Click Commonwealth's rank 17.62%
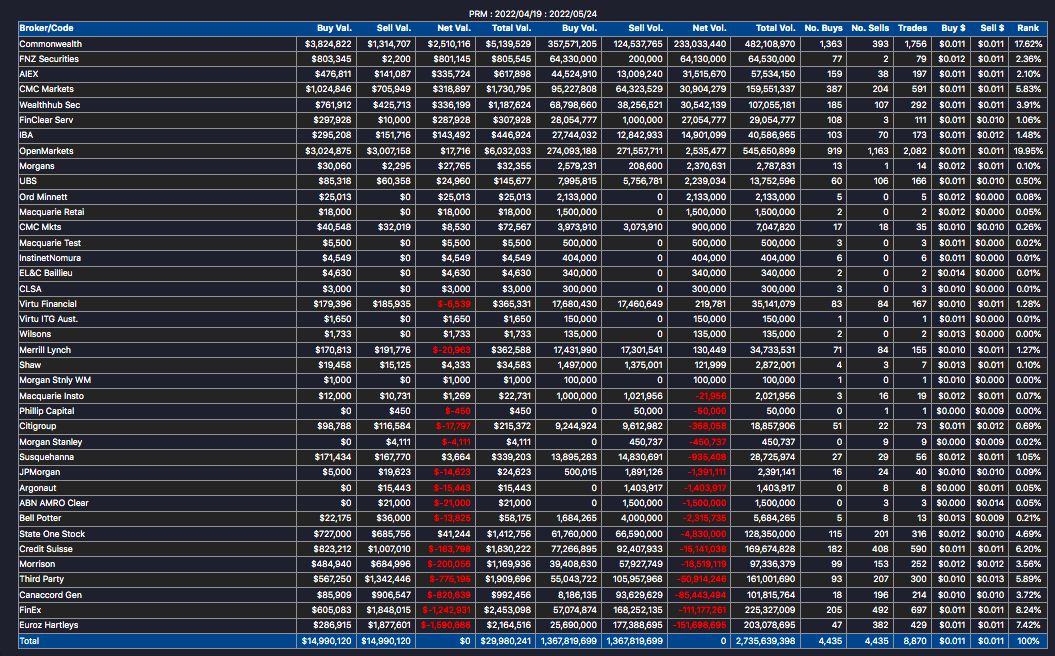1055x656 pixels. (1028, 44)
